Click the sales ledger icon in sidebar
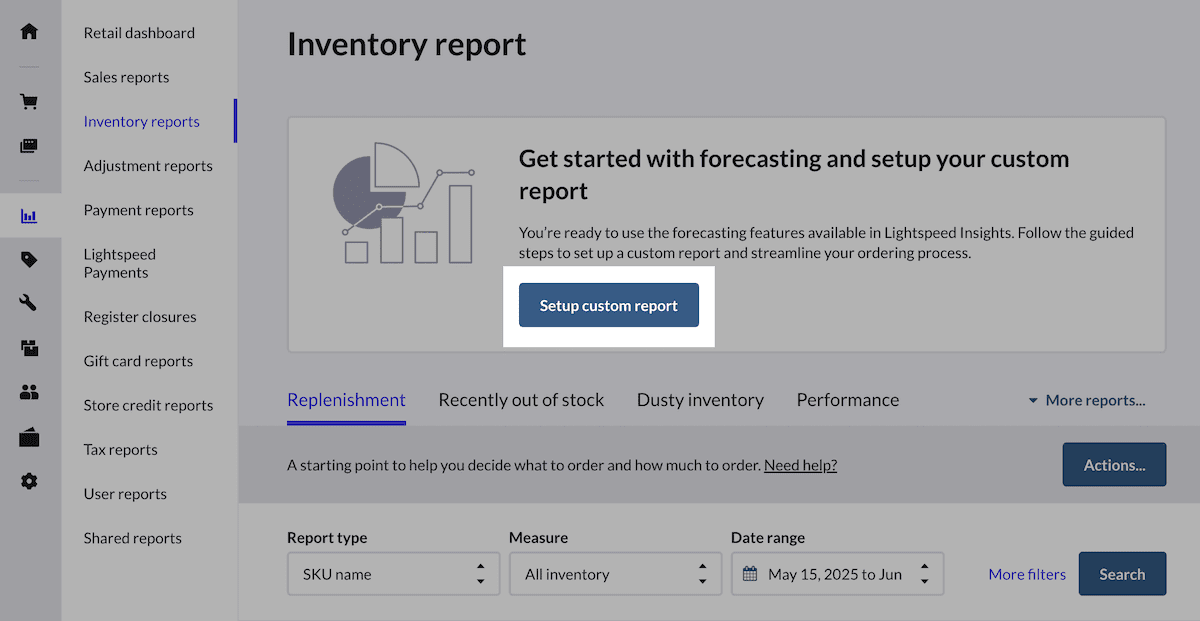The width and height of the screenshot is (1200, 621). (x=29, y=146)
